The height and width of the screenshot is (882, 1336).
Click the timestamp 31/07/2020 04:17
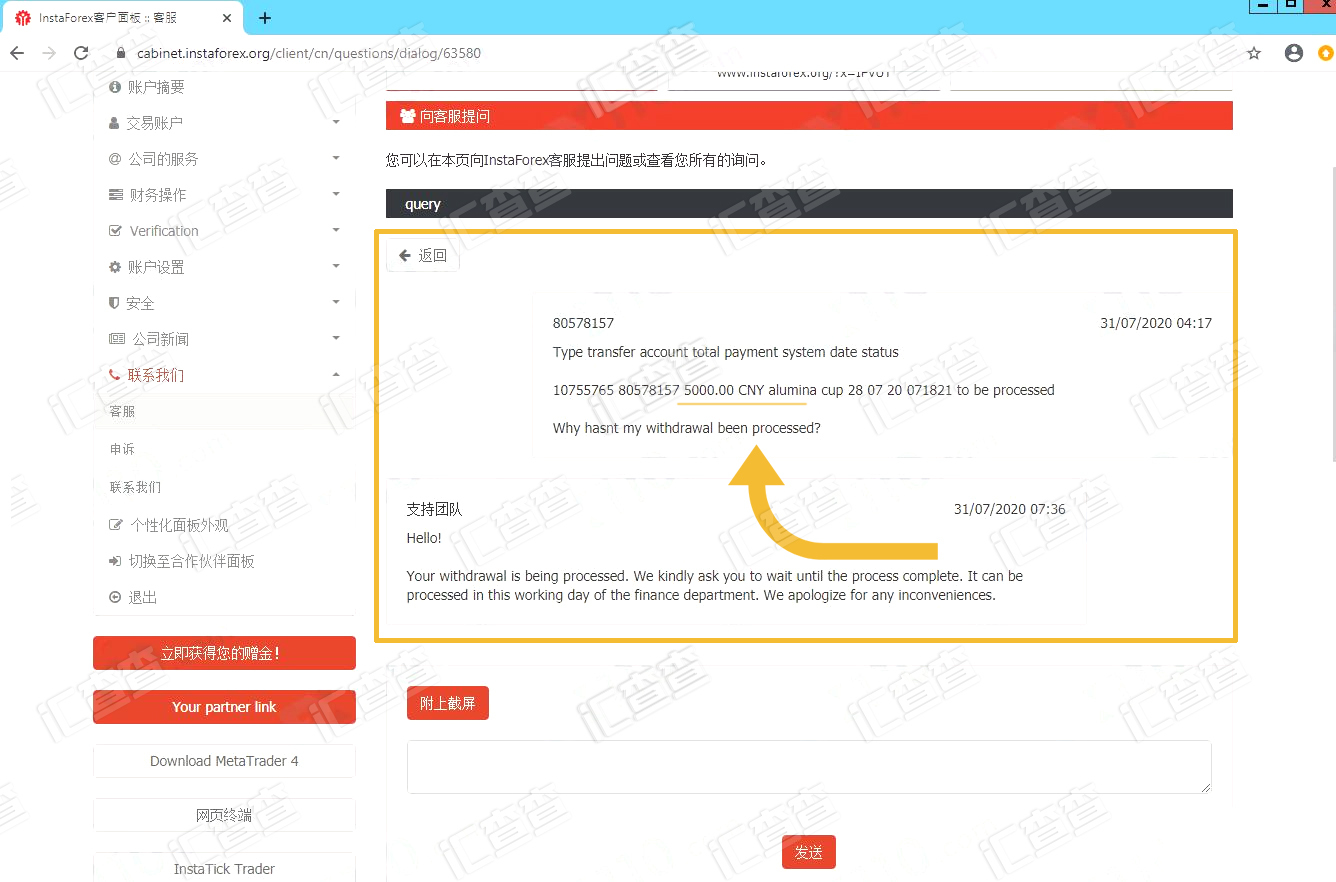(1156, 323)
